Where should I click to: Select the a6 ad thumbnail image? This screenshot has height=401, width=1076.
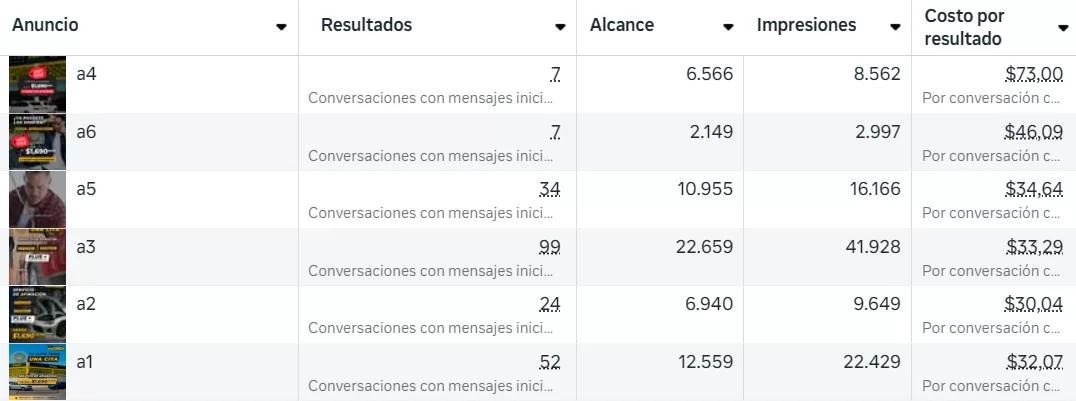pyautogui.click(x=37, y=141)
